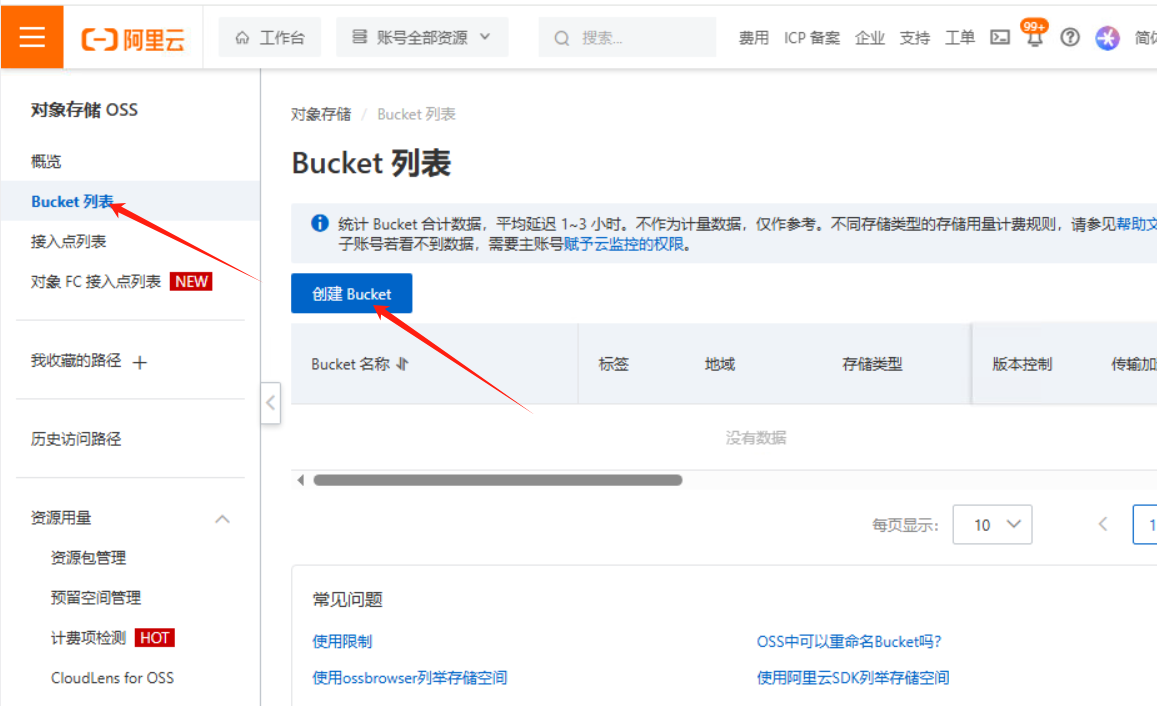The height and width of the screenshot is (706, 1157).
Task: Open 预留空间管理 in sidebar
Action: tap(96, 598)
